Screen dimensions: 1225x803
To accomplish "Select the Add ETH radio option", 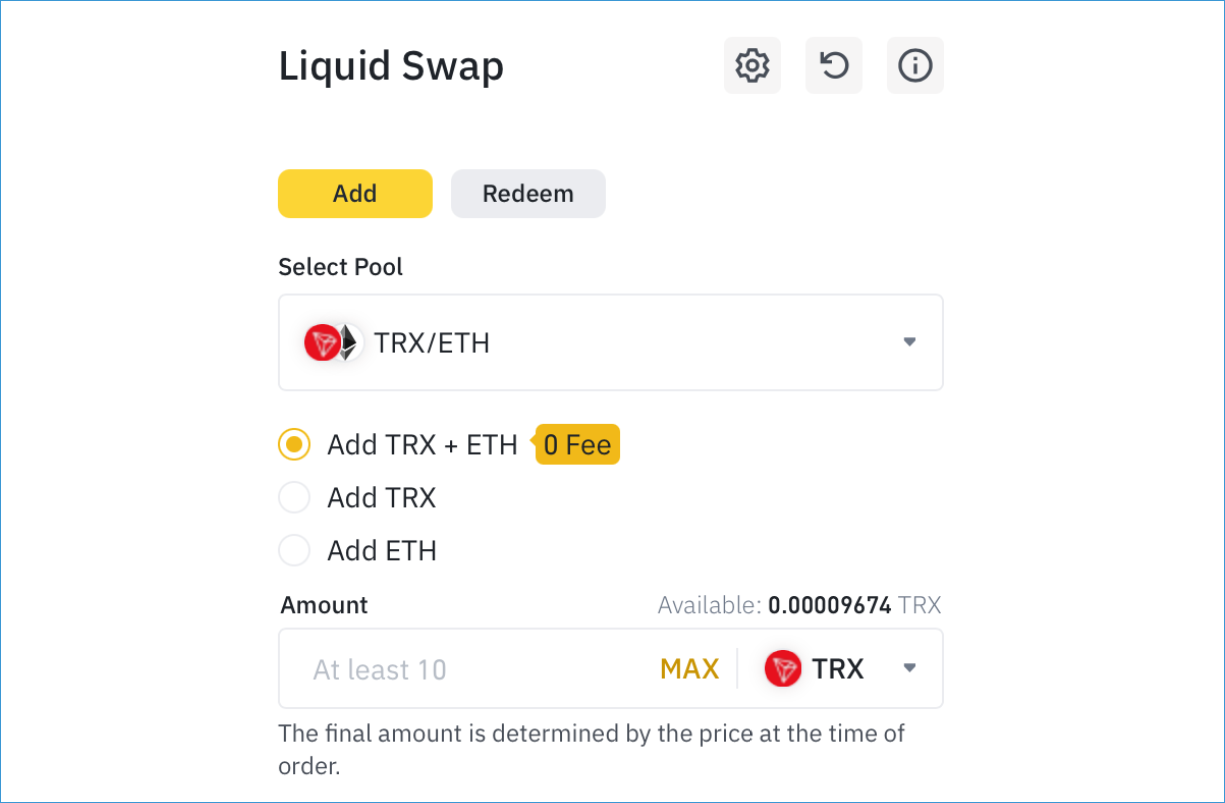I will pyautogui.click(x=294, y=550).
